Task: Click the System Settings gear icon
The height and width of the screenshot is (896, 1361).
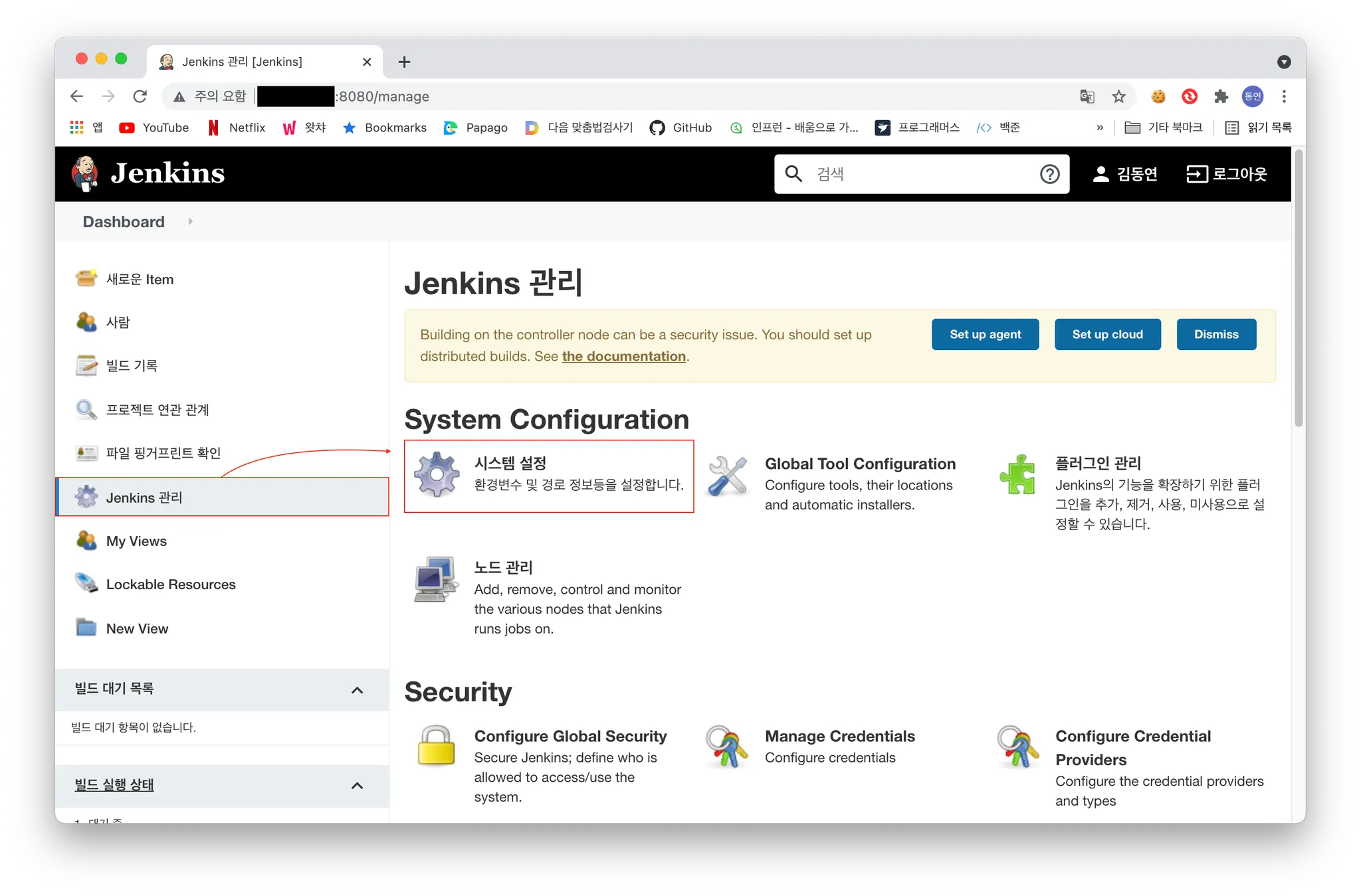Action: pyautogui.click(x=437, y=474)
